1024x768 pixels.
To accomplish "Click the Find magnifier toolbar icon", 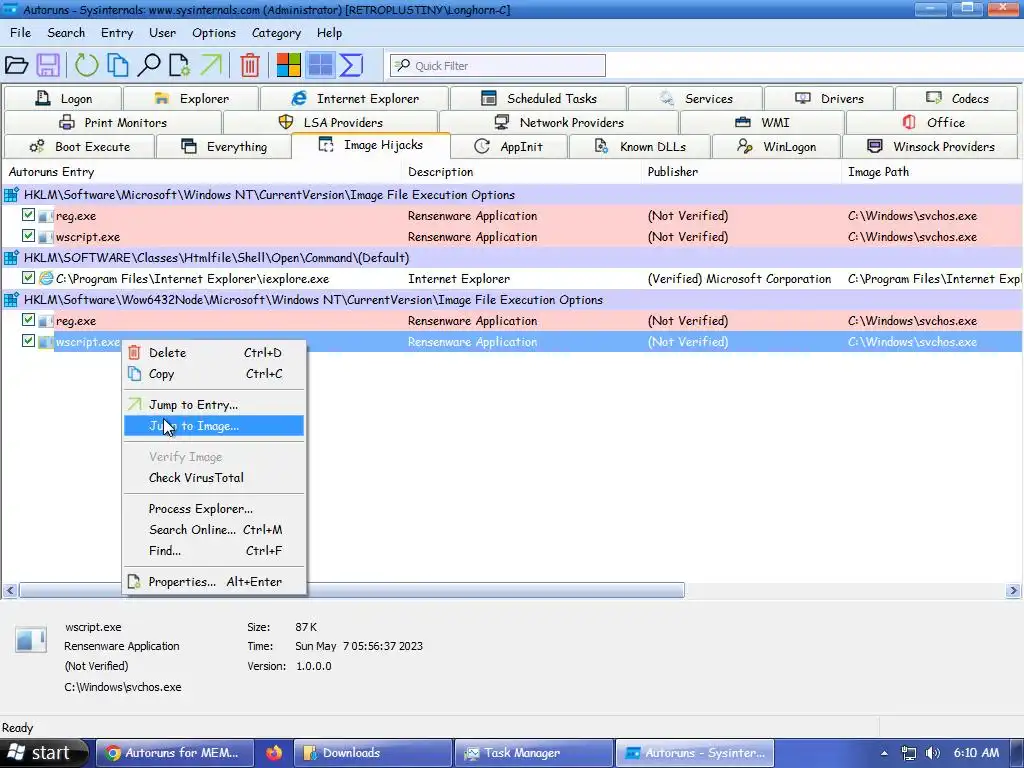I will point(149,65).
